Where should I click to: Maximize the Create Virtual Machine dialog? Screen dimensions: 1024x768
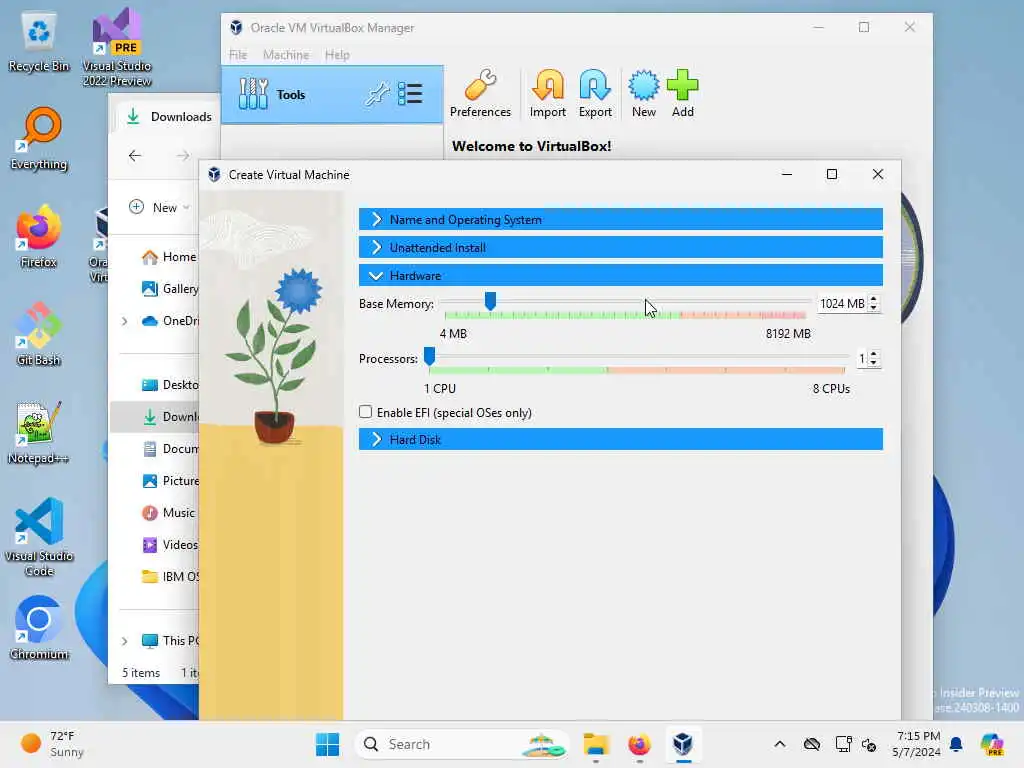click(831, 174)
